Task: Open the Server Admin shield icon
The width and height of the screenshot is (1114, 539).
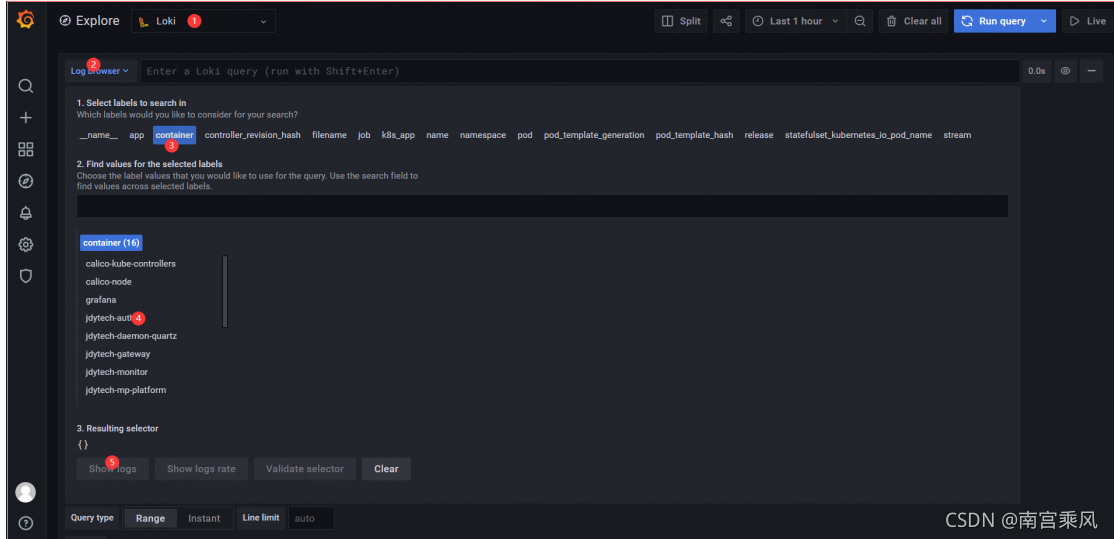Action: (26, 276)
